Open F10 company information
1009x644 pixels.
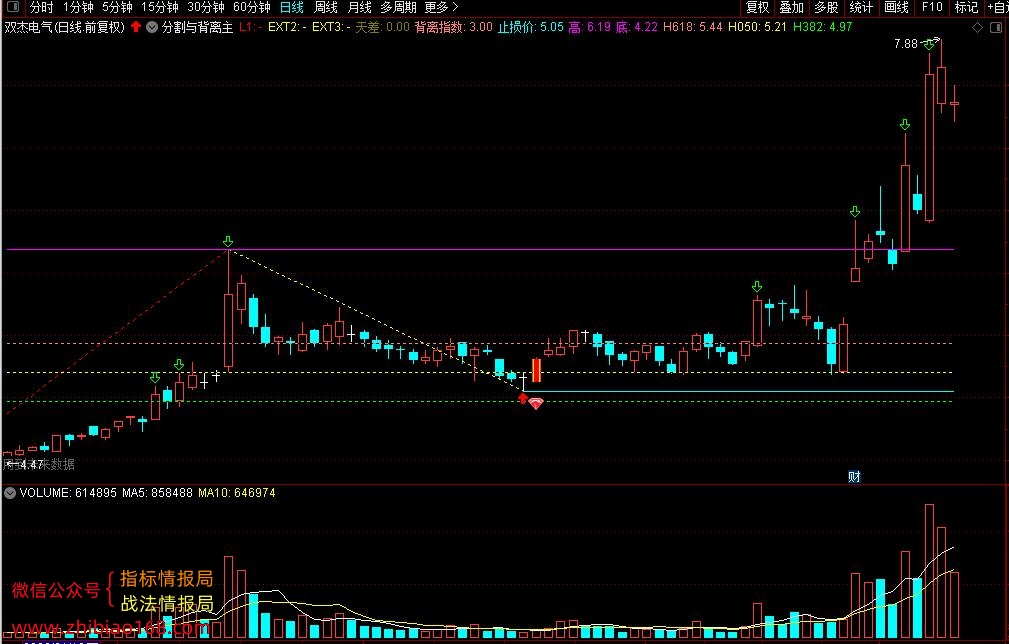[932, 7]
